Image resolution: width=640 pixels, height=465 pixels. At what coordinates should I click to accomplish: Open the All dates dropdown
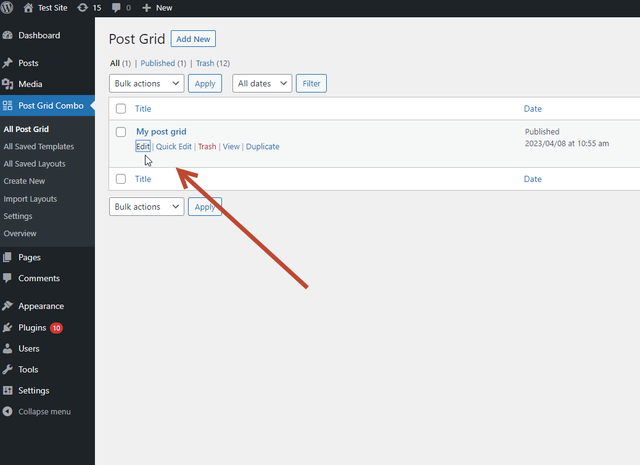(262, 83)
